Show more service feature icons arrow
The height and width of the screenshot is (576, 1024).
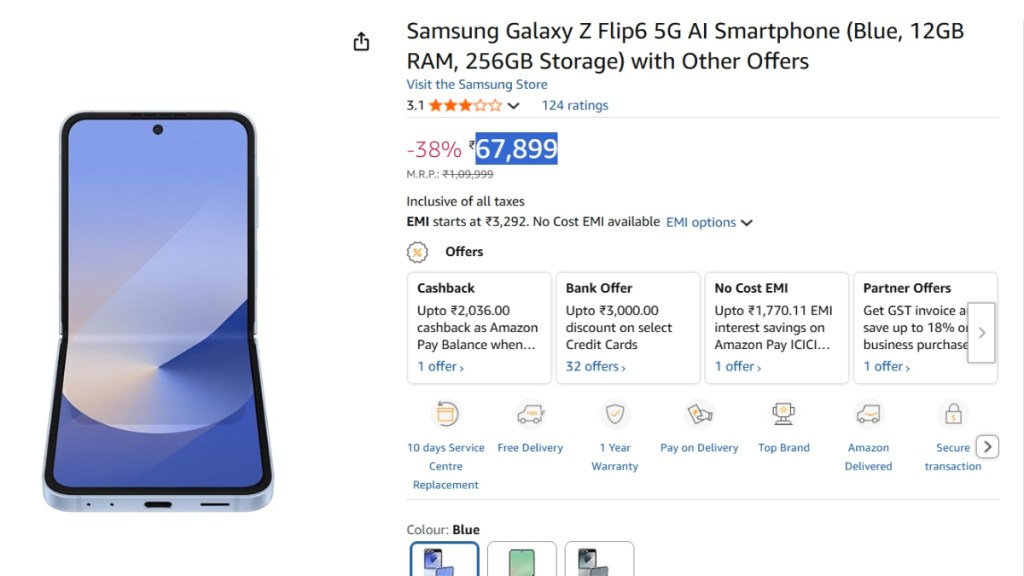(x=987, y=447)
